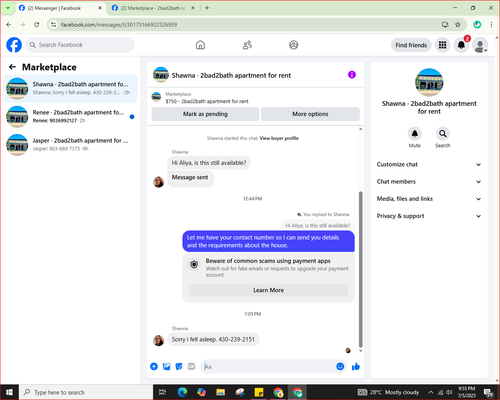Focus Windows Type here to search box

tap(86, 392)
